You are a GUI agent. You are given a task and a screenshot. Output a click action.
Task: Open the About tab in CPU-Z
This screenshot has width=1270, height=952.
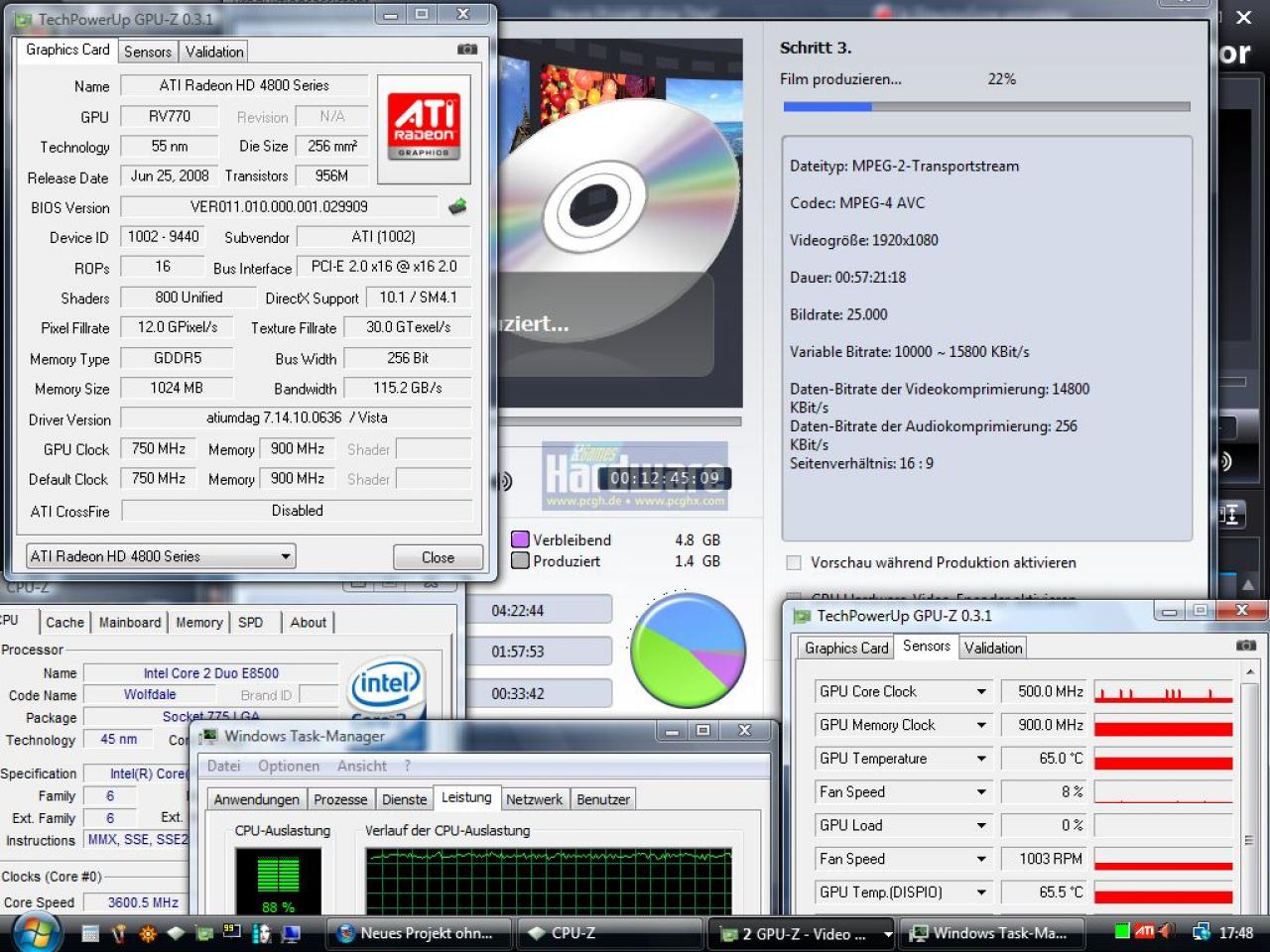[x=309, y=622]
